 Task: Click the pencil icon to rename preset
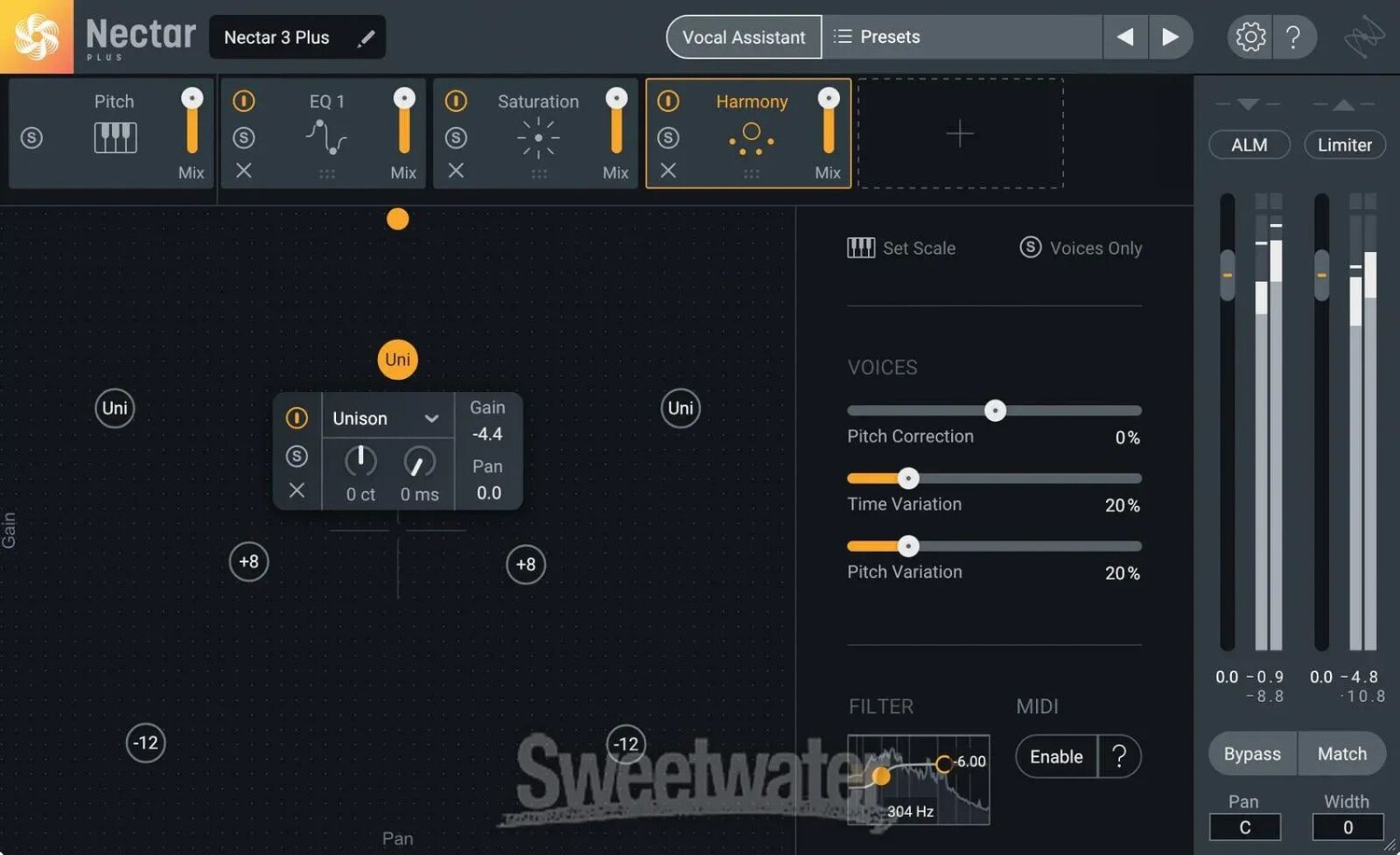coord(366,38)
